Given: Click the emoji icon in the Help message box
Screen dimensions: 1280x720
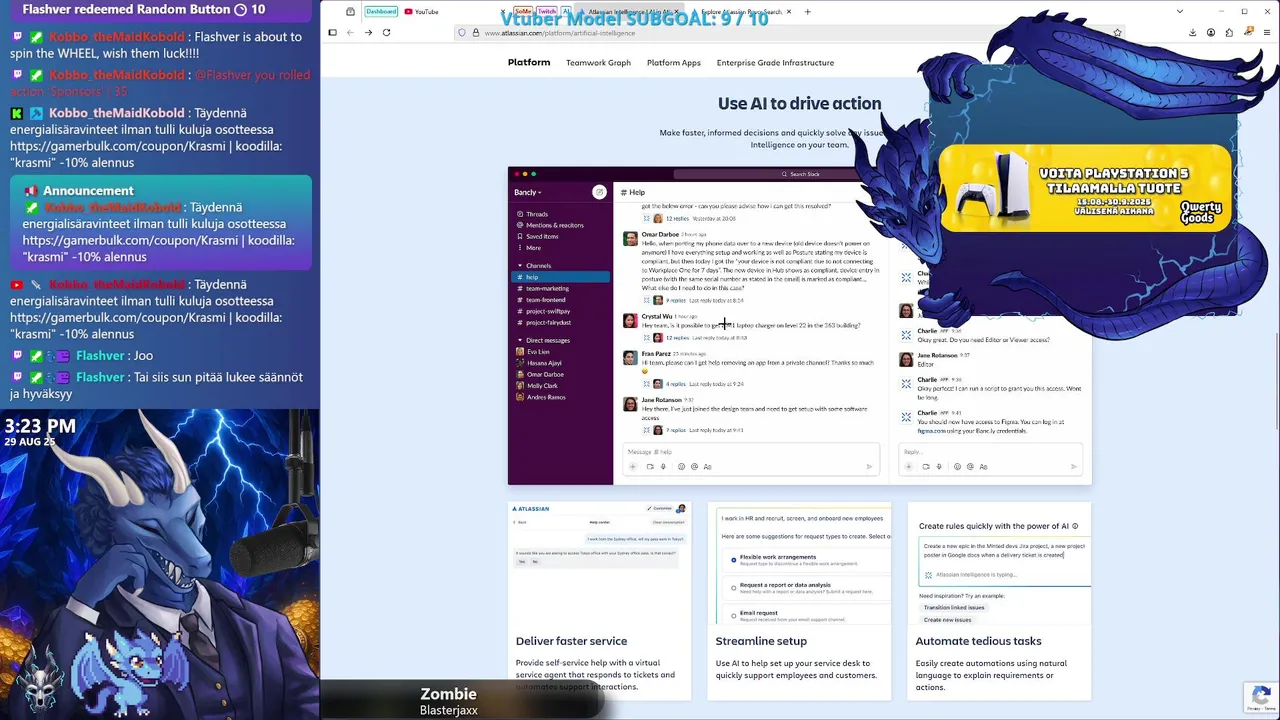Looking at the screenshot, I should click(x=682, y=467).
